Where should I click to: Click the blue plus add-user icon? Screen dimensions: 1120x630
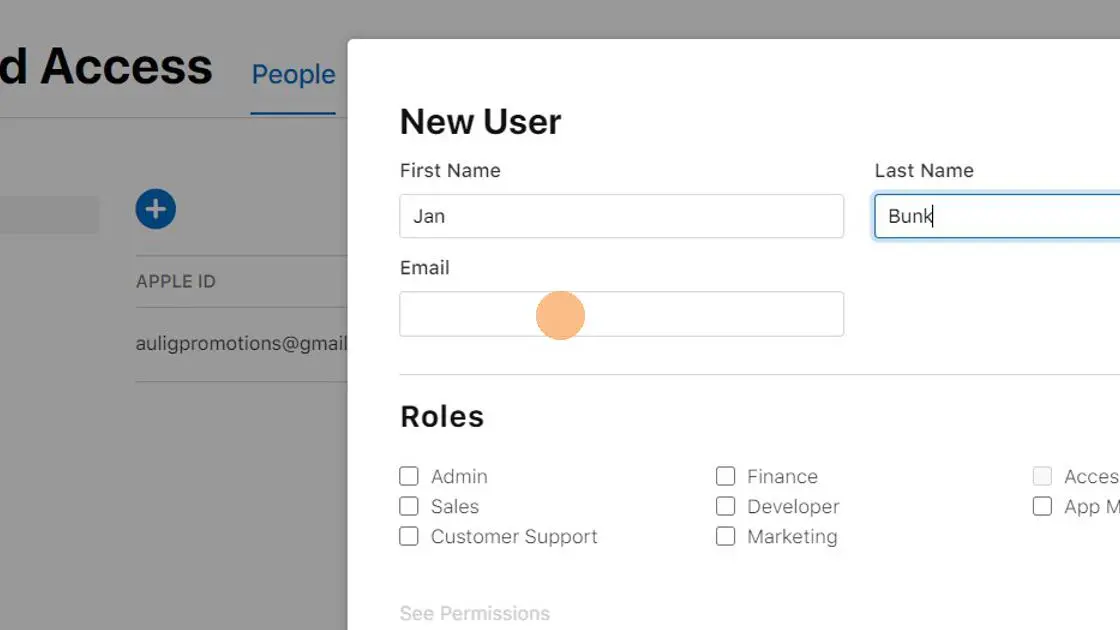(155, 208)
